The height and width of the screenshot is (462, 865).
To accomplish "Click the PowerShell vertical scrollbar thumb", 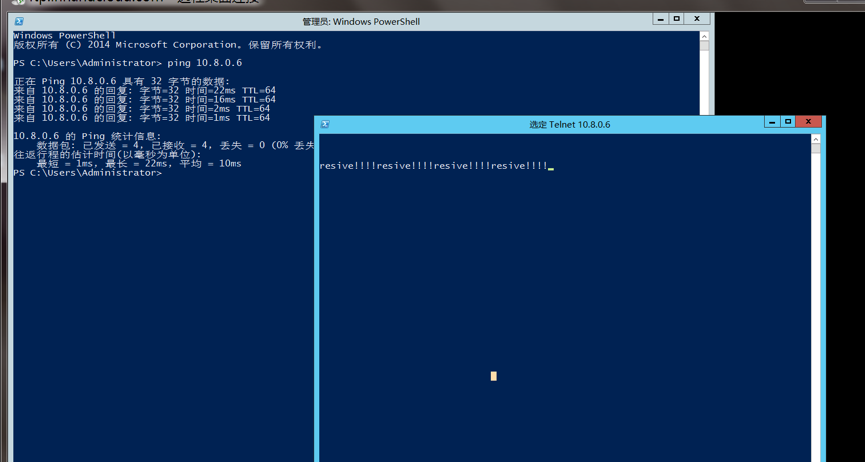I will click(704, 46).
